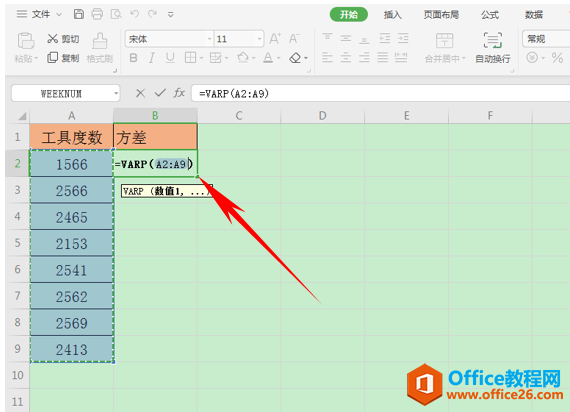Screen dimensions: 570x412
Task: Switch to the 页面布局 tab
Action: (x=441, y=15)
